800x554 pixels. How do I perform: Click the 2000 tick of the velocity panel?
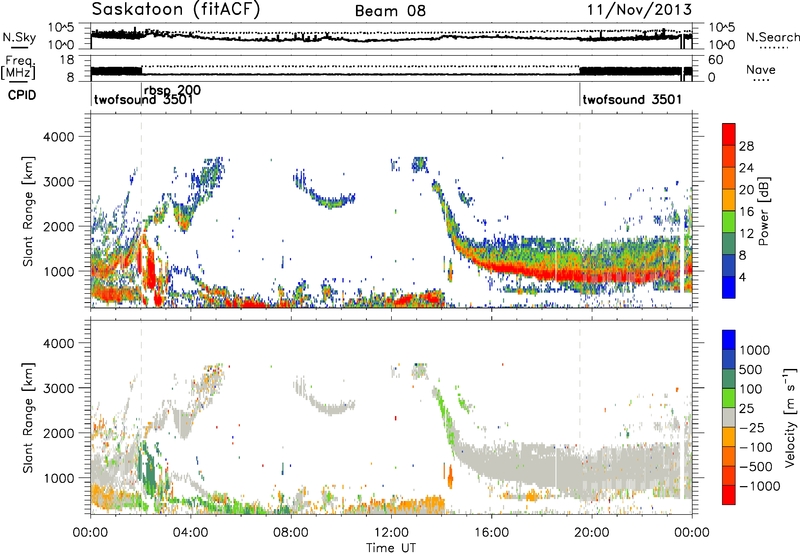pyautogui.click(x=58, y=433)
